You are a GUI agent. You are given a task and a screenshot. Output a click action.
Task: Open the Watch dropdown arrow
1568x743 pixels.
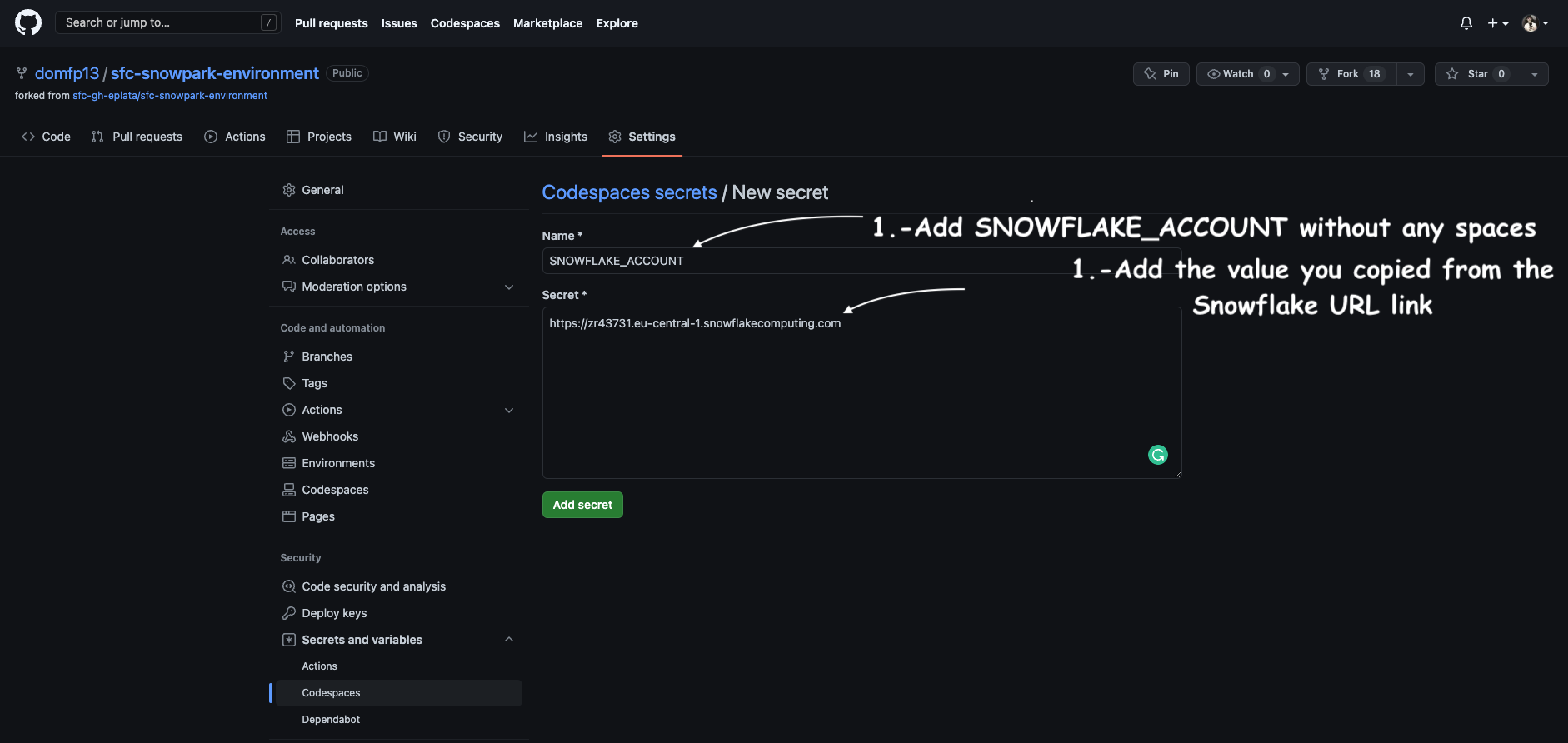(x=1286, y=74)
